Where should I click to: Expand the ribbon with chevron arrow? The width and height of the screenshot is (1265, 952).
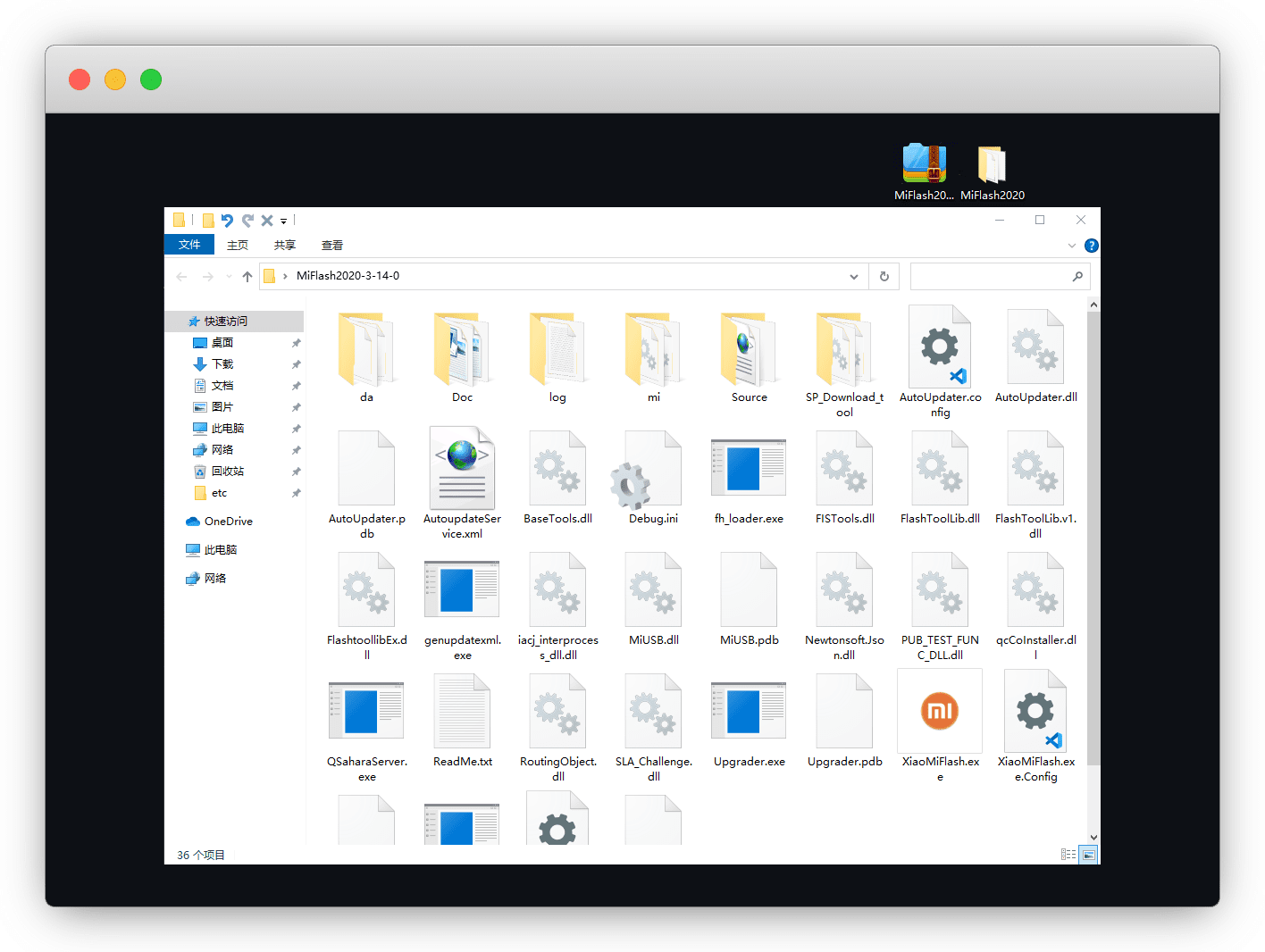[1072, 246]
